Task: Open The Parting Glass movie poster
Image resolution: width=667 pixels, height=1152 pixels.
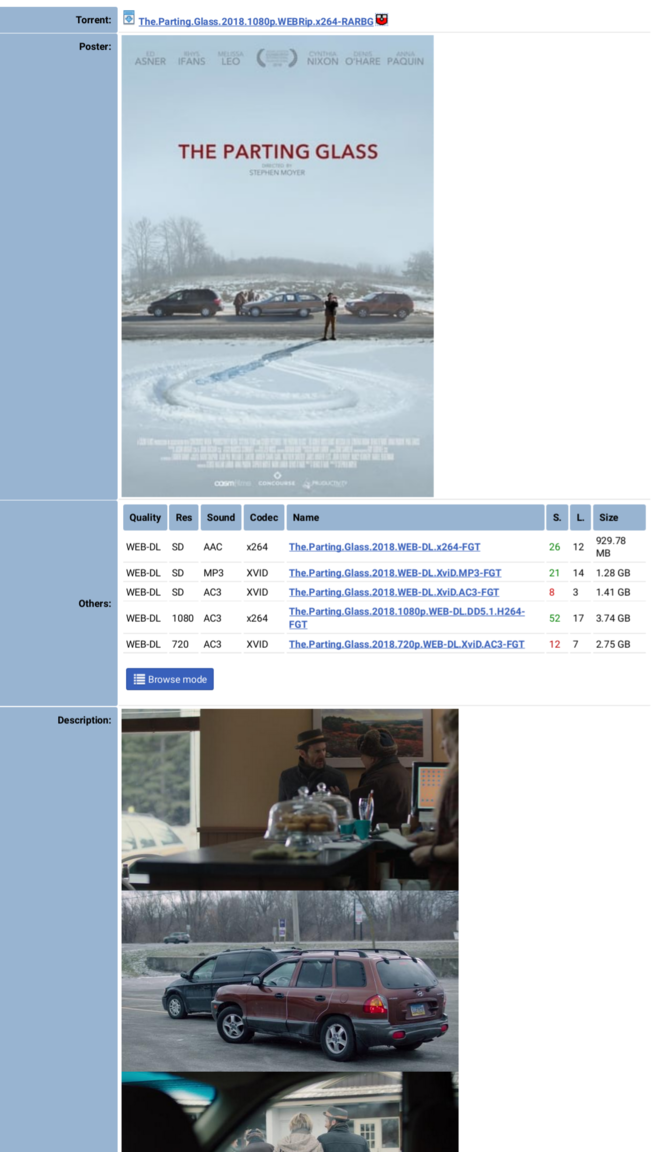Action: click(278, 266)
